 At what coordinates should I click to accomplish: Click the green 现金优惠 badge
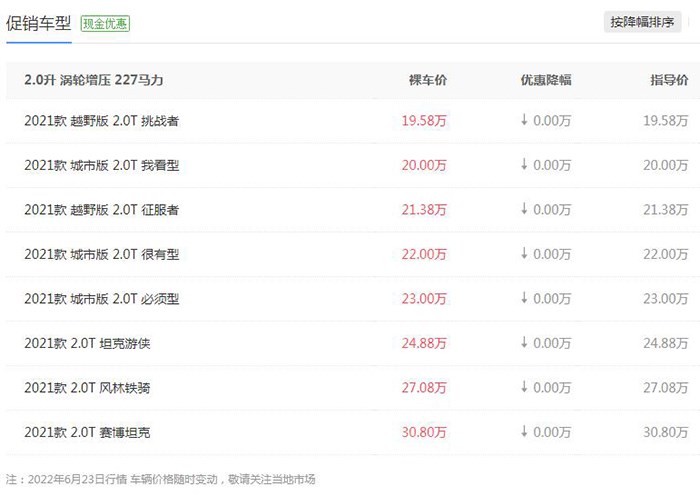(x=105, y=23)
